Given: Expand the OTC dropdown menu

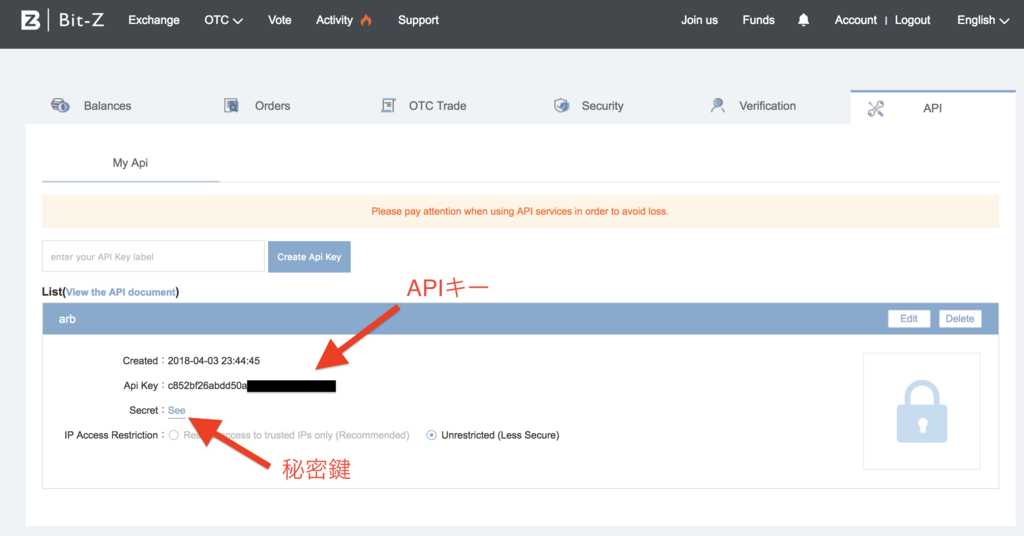Looking at the screenshot, I should click(223, 20).
